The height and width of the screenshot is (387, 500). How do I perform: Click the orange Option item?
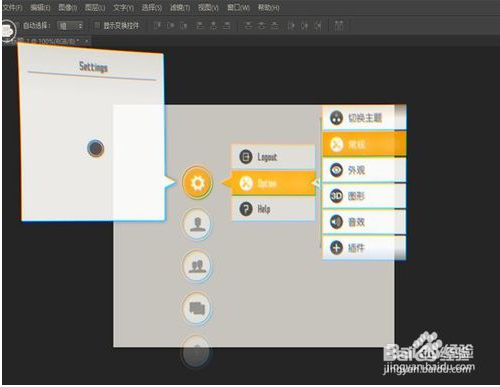pyautogui.click(x=273, y=183)
